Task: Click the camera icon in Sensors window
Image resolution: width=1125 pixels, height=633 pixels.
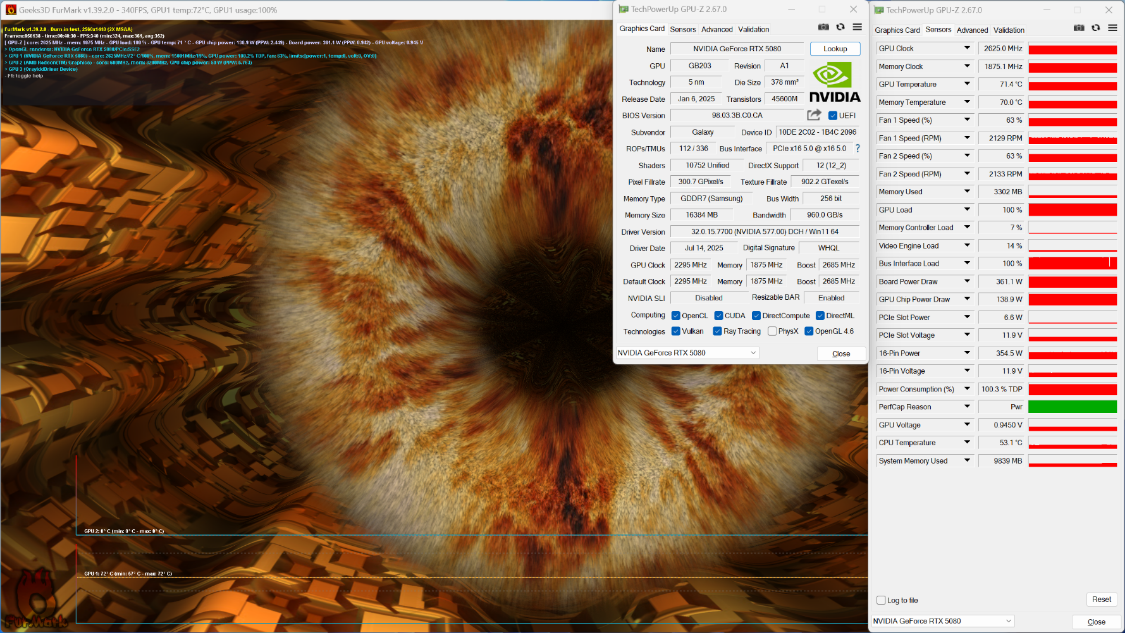Action: pos(1078,28)
